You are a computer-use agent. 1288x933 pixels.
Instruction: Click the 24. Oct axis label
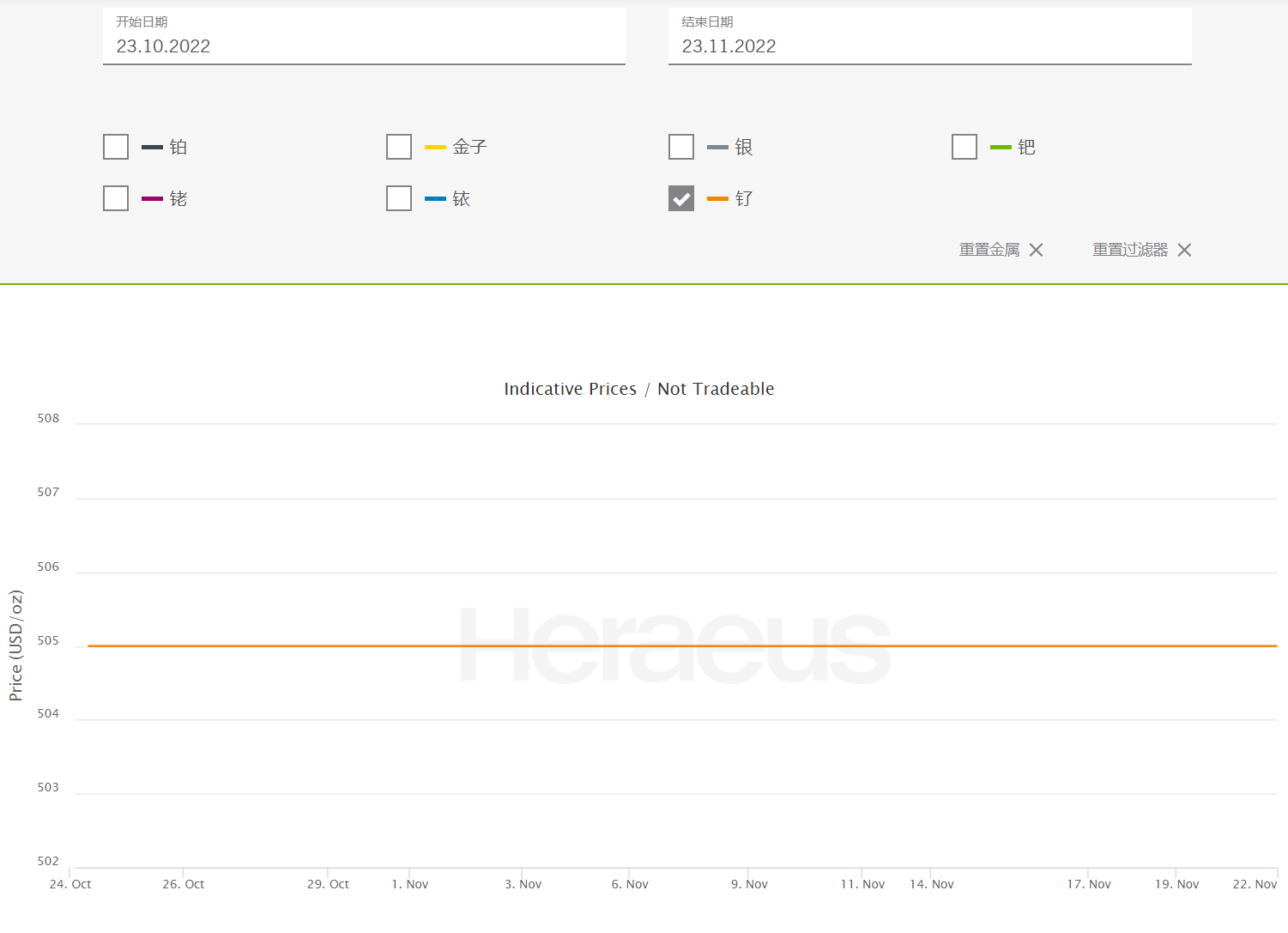tap(70, 884)
